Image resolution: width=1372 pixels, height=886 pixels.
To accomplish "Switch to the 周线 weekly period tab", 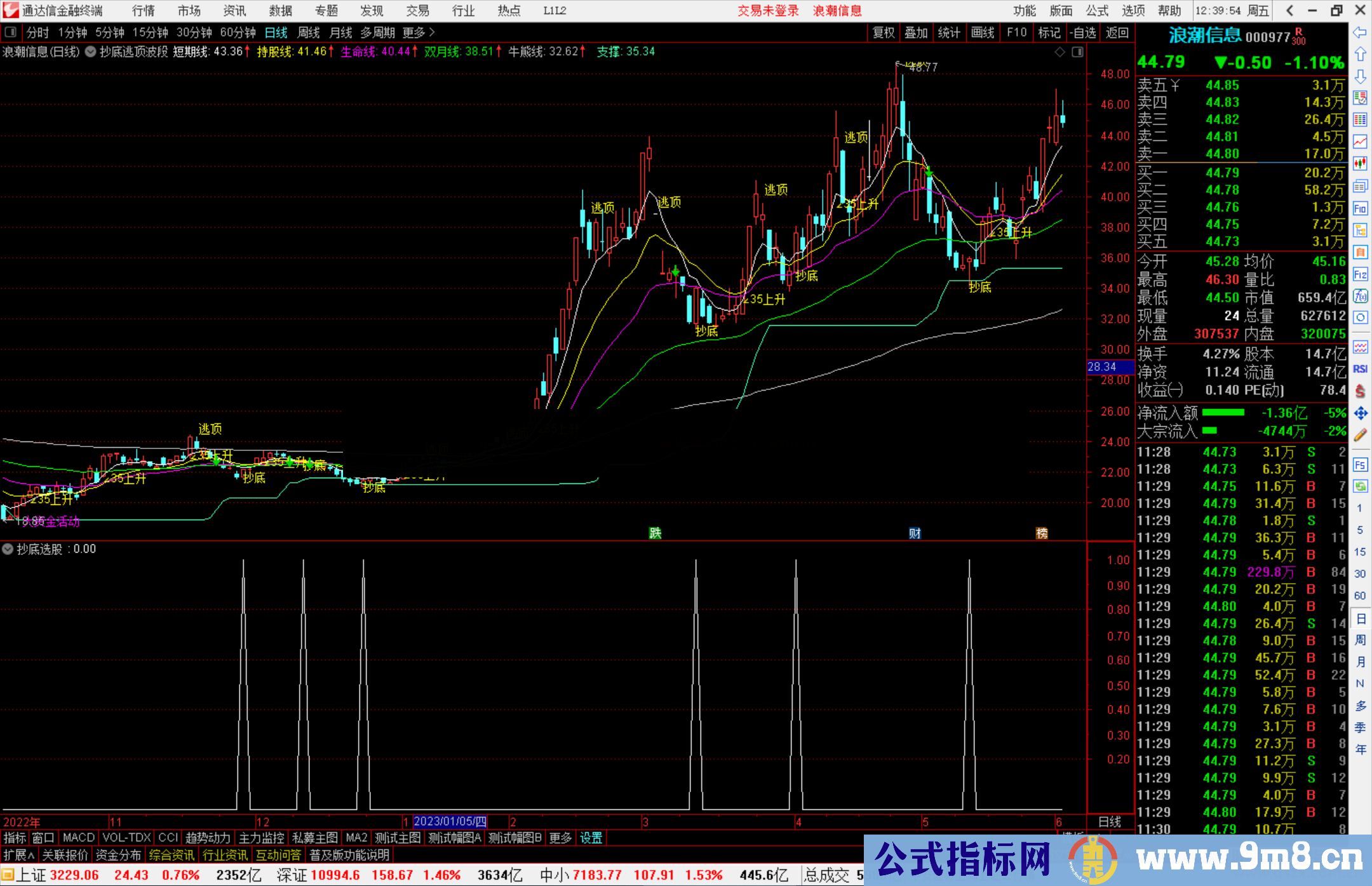I will [309, 32].
